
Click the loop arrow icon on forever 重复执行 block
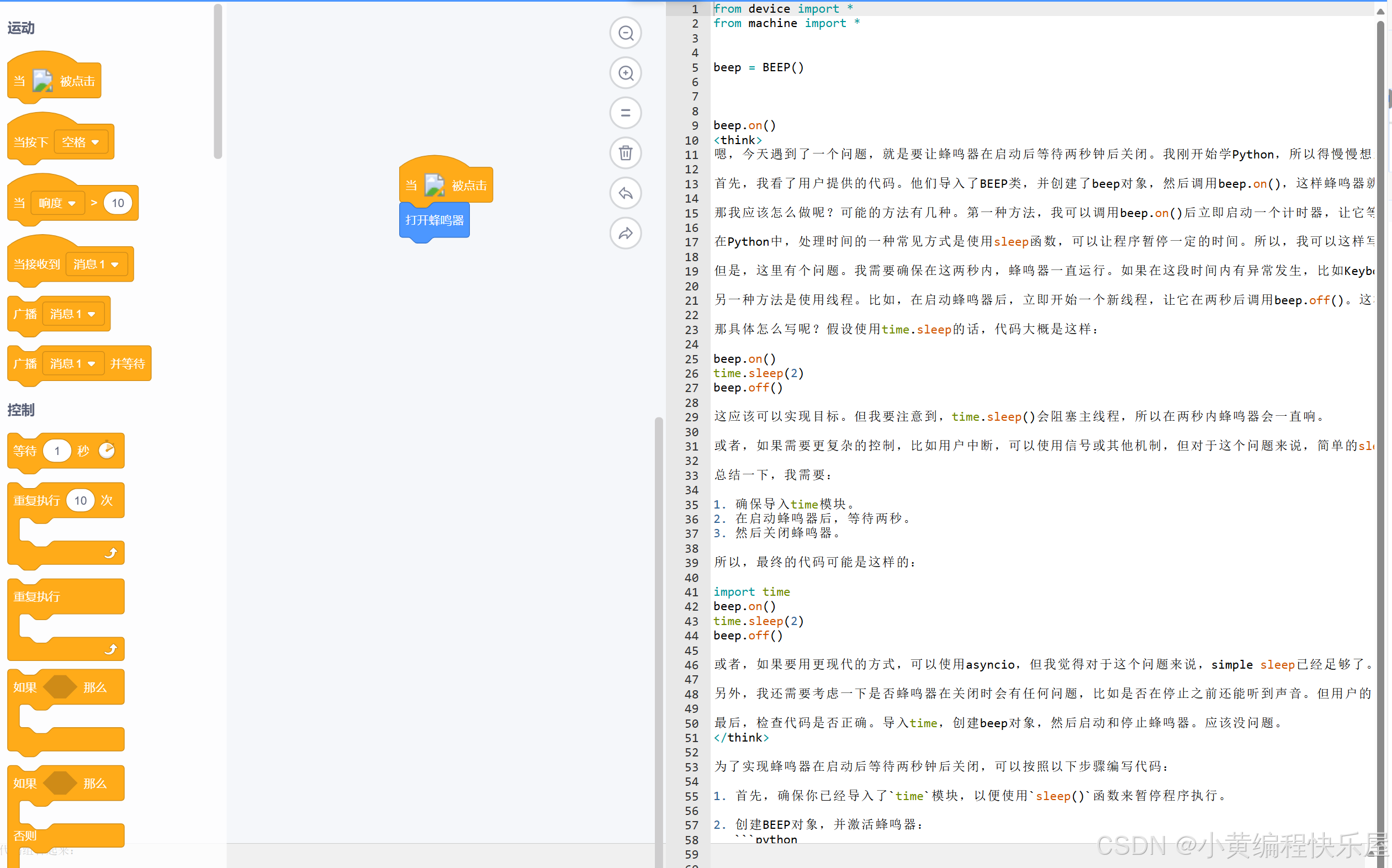point(113,649)
